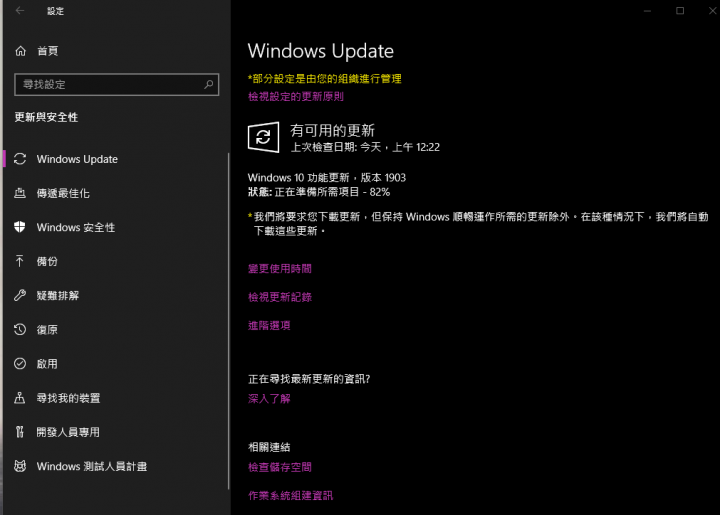Click the 深入了解 learn more link
Image resolution: width=720 pixels, height=515 pixels.
pos(269,398)
